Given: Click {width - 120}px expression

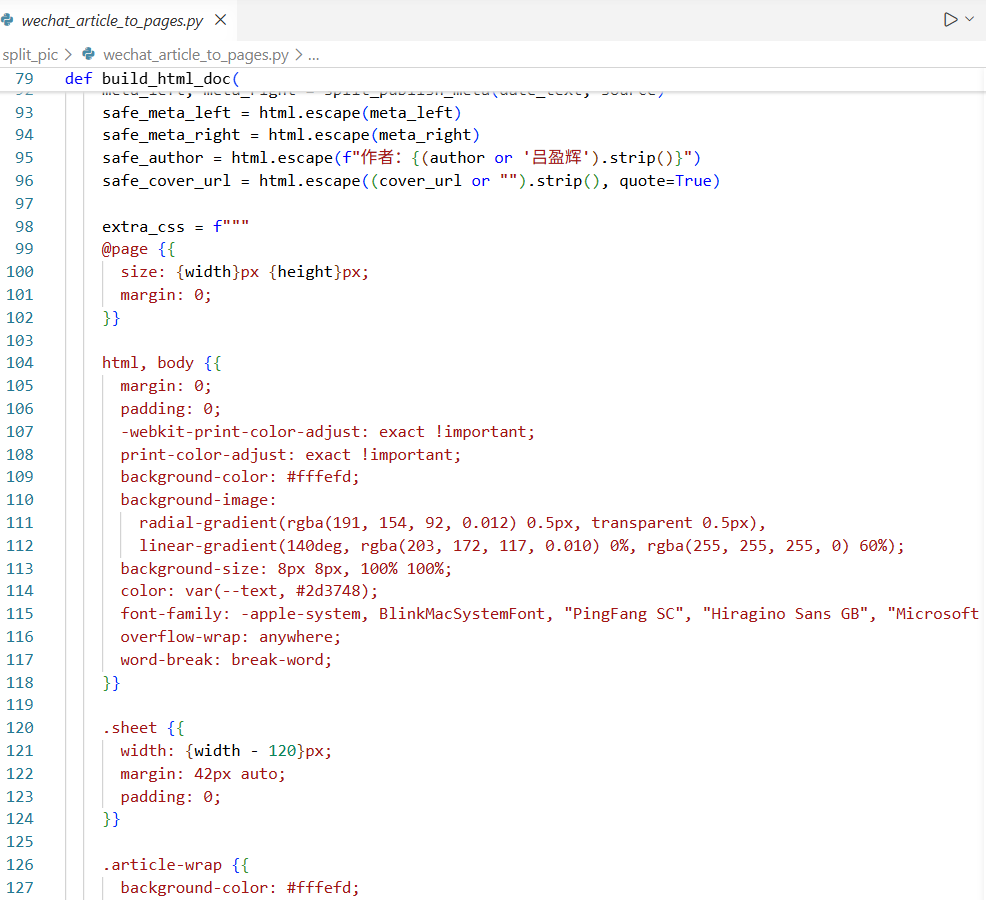Looking at the screenshot, I should click(254, 751).
